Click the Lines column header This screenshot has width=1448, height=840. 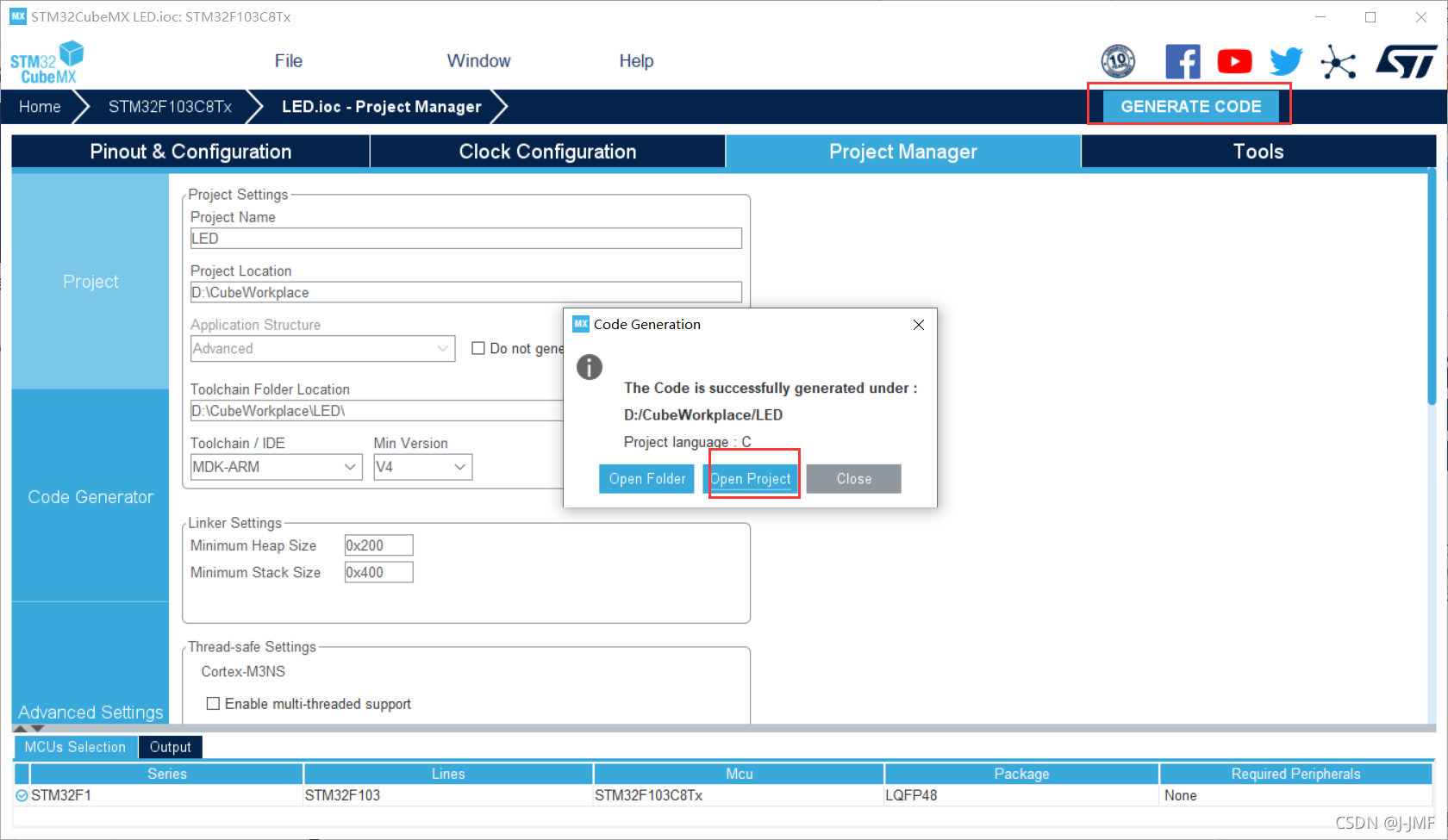(x=448, y=774)
